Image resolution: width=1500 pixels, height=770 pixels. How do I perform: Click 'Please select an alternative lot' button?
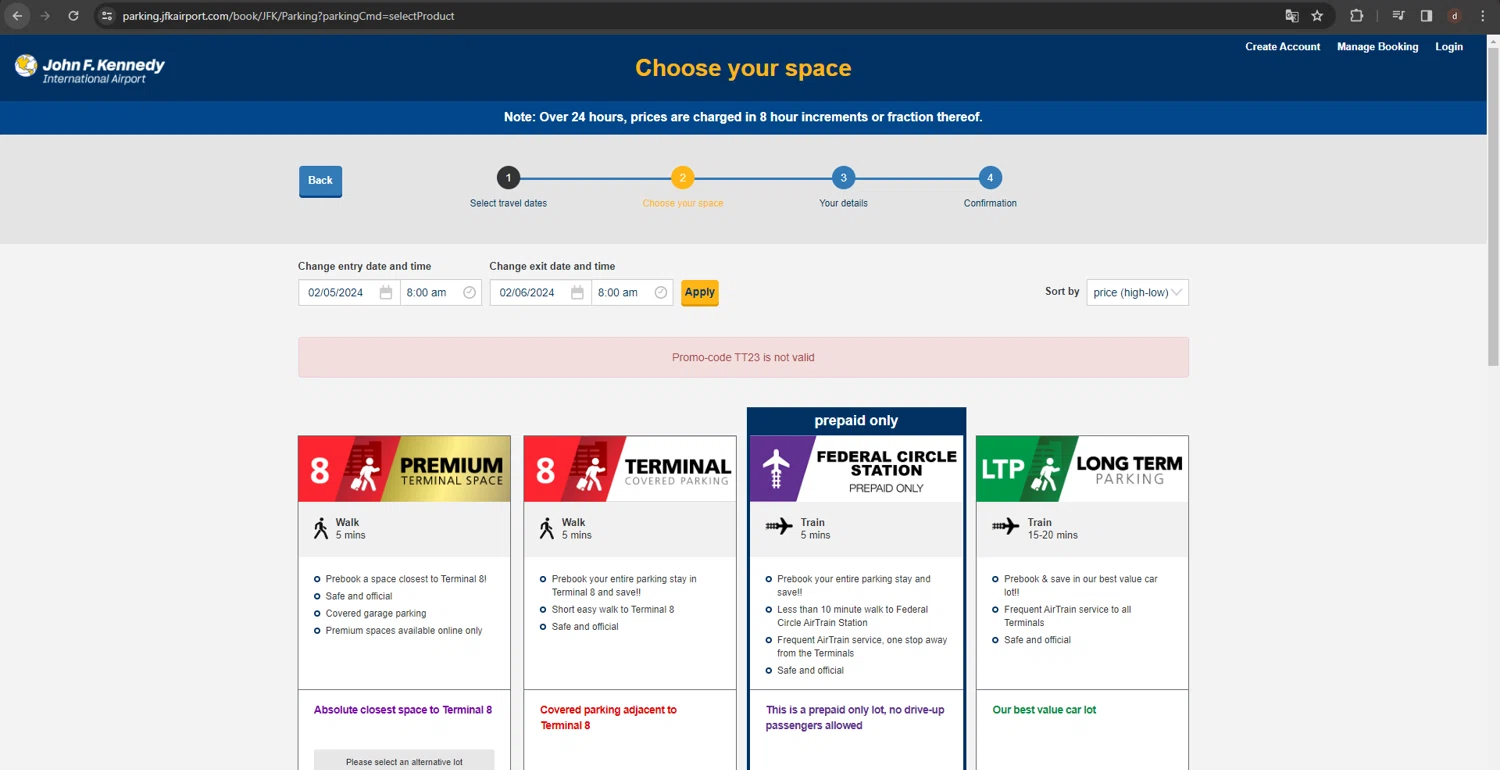pos(404,760)
